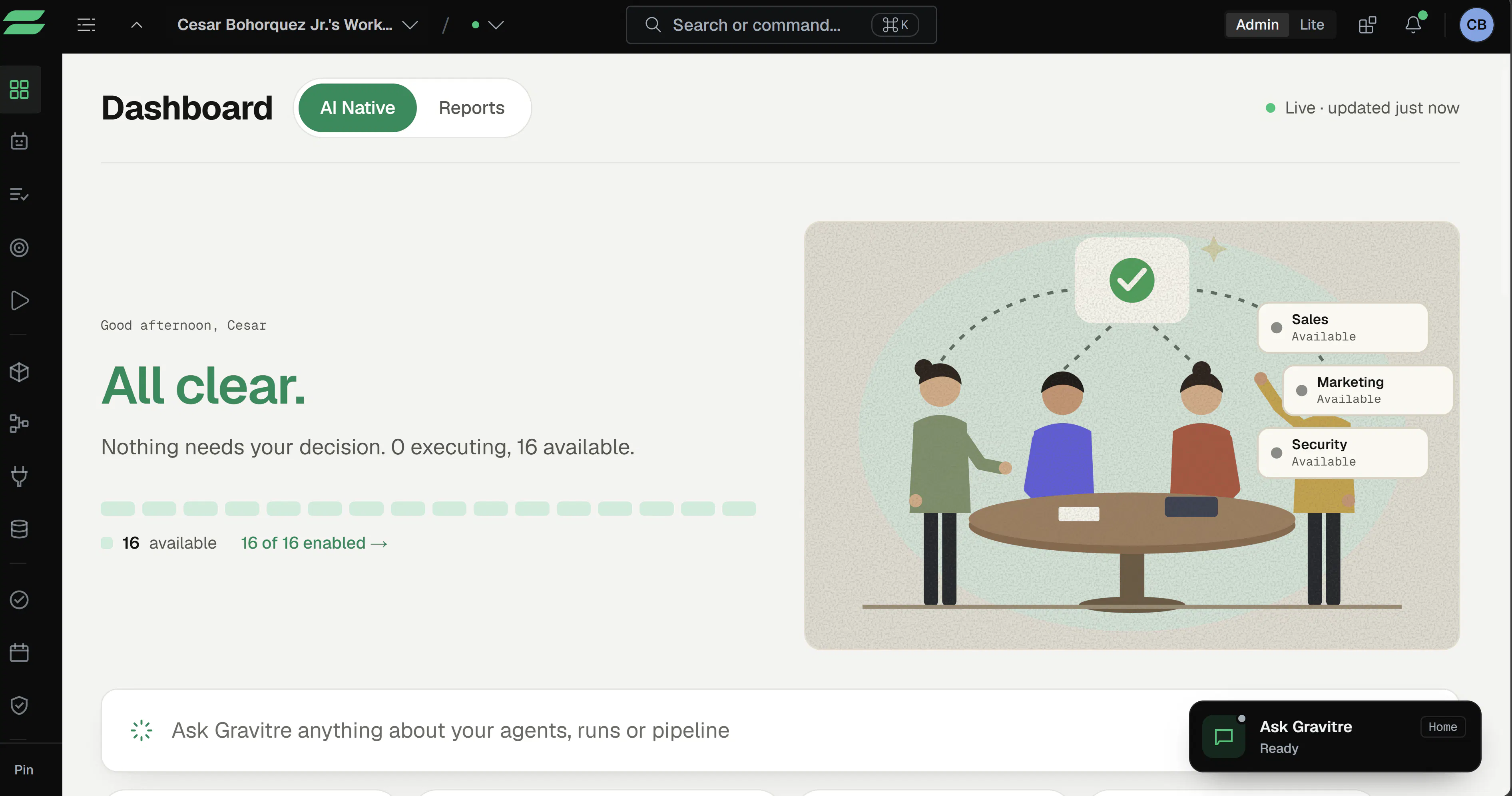
Task: Expand the green dot environment dropdown
Action: (487, 25)
